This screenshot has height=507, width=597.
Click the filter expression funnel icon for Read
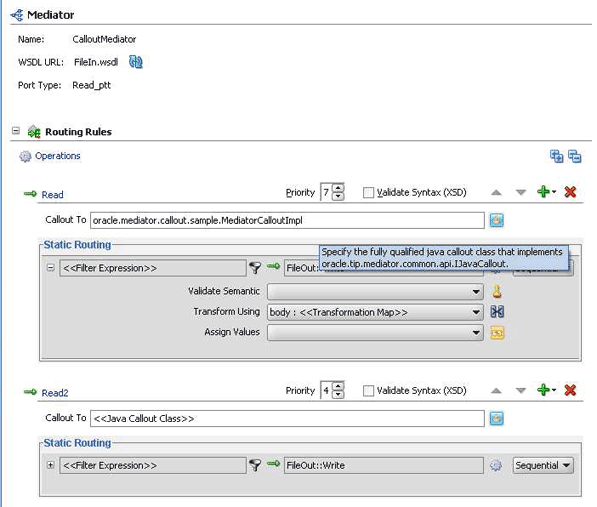(x=255, y=268)
